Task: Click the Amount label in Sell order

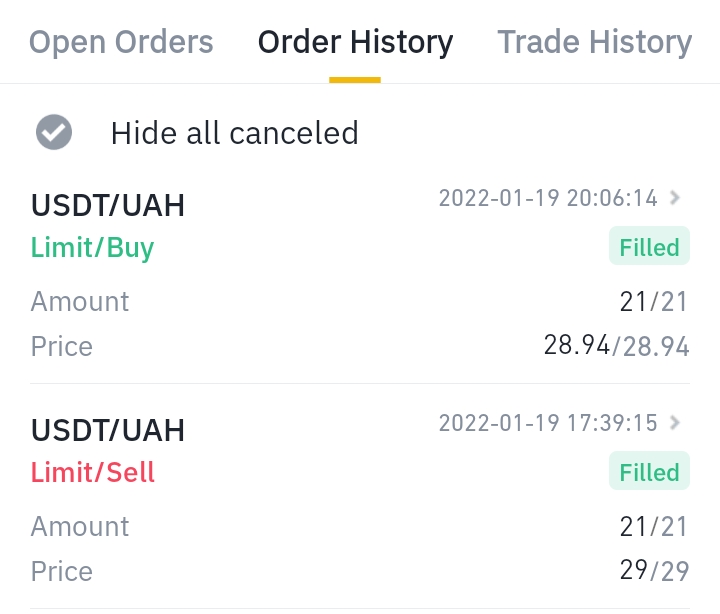Action: point(80,526)
